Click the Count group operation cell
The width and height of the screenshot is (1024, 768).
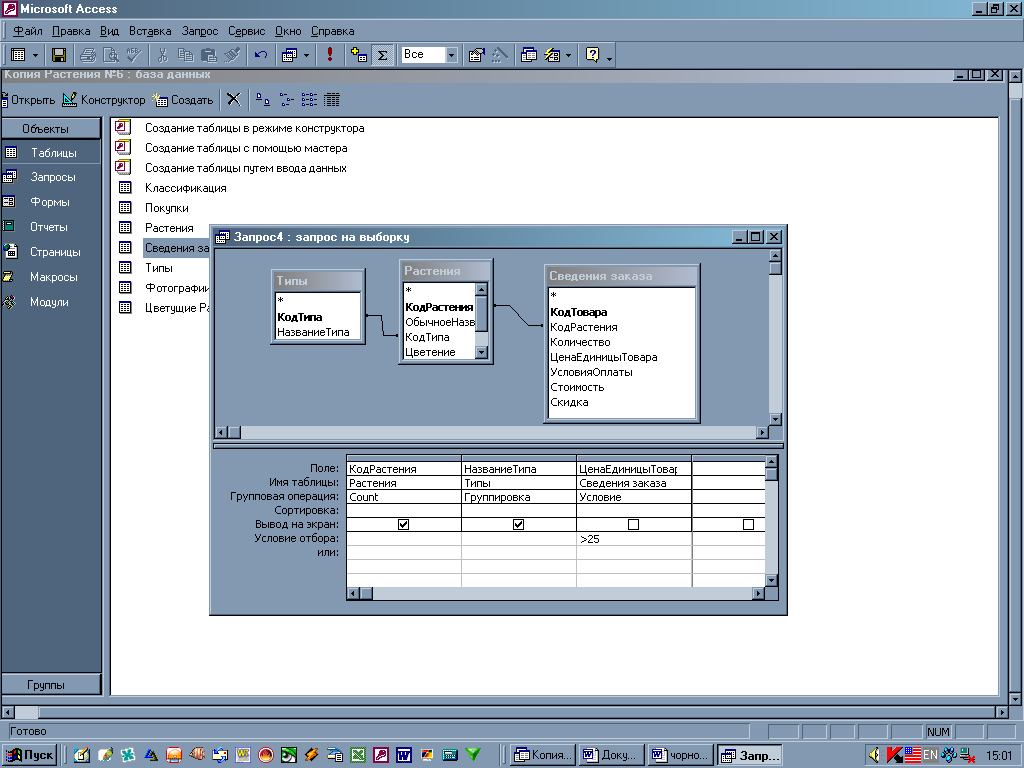pos(404,497)
